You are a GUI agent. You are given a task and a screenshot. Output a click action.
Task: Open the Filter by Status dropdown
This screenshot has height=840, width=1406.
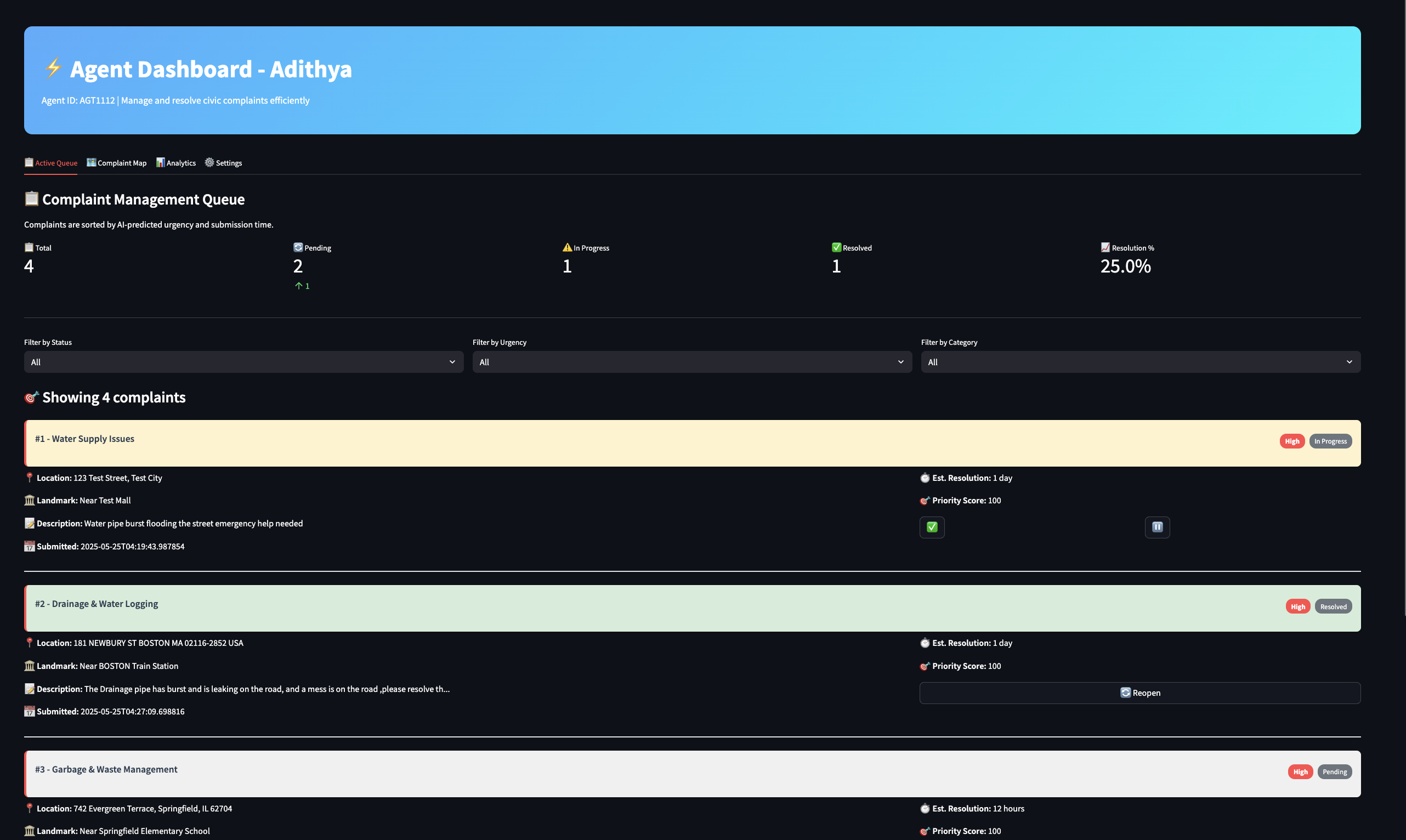pos(243,362)
